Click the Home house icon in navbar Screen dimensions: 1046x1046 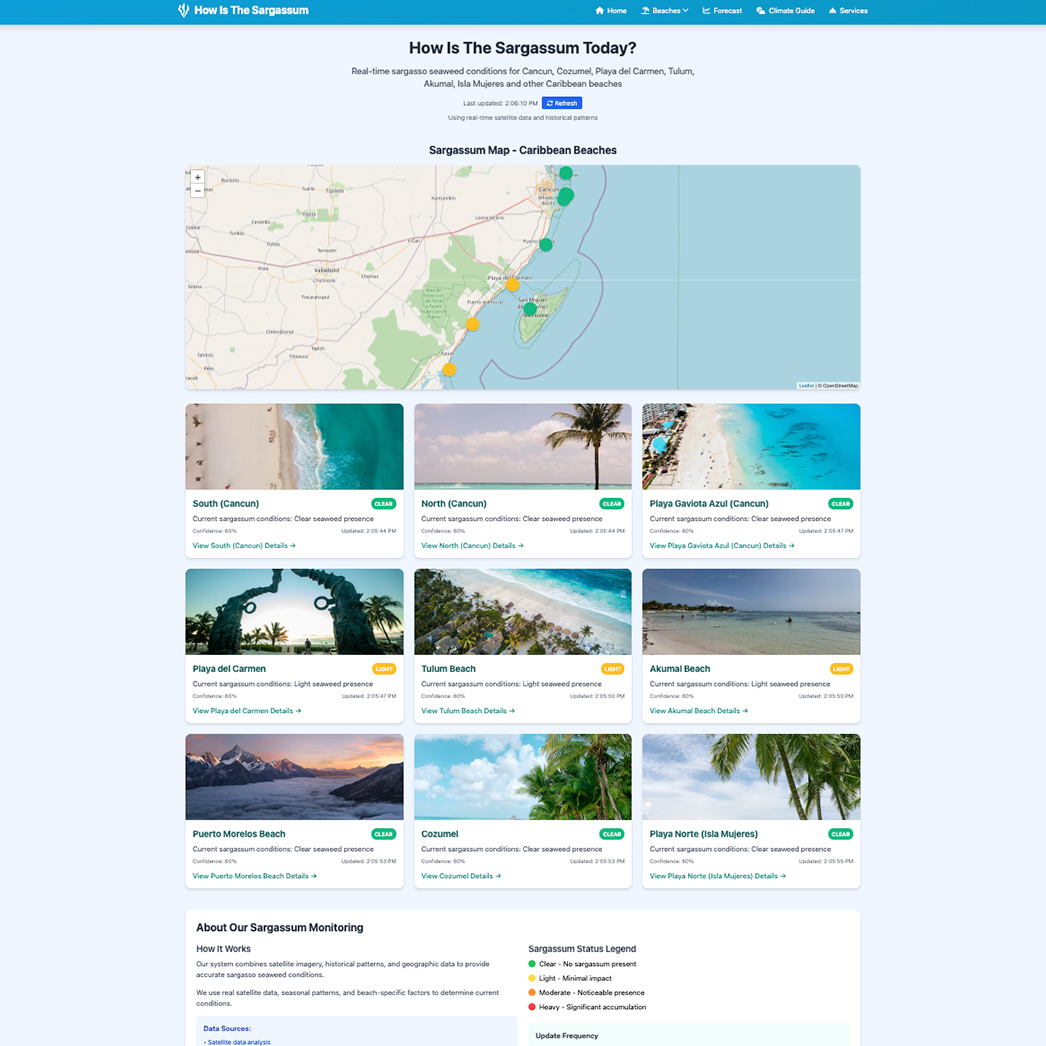point(599,11)
